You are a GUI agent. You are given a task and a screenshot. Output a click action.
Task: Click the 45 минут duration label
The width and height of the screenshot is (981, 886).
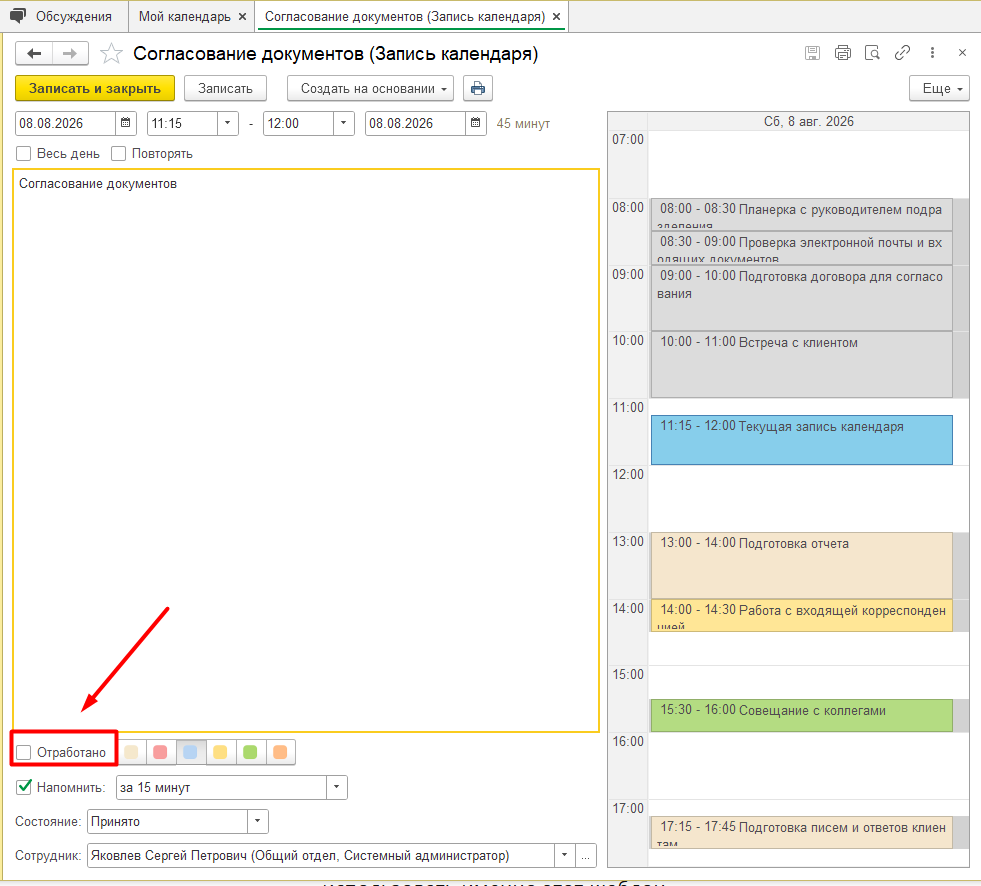pos(523,124)
